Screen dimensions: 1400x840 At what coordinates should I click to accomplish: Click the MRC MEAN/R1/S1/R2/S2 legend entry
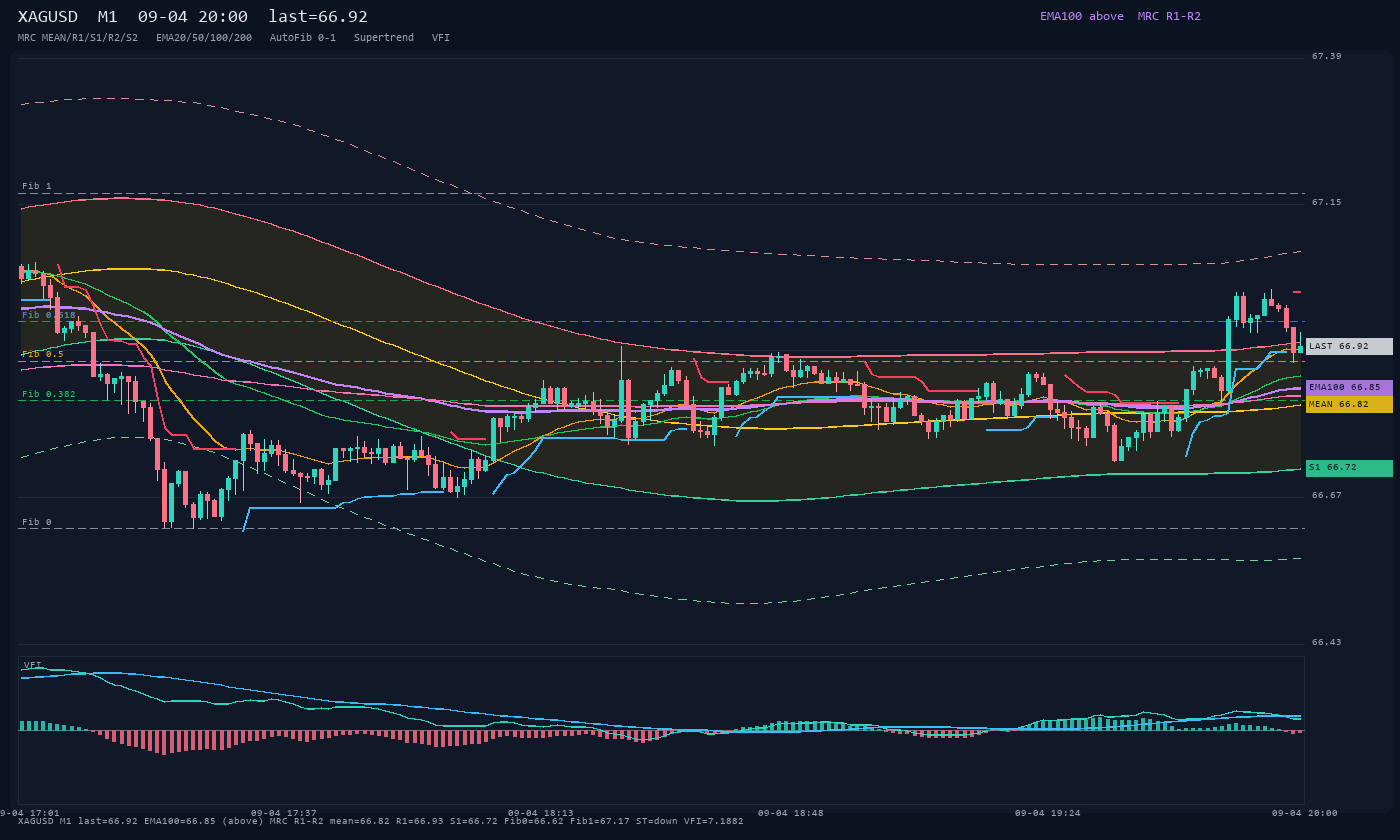click(78, 38)
